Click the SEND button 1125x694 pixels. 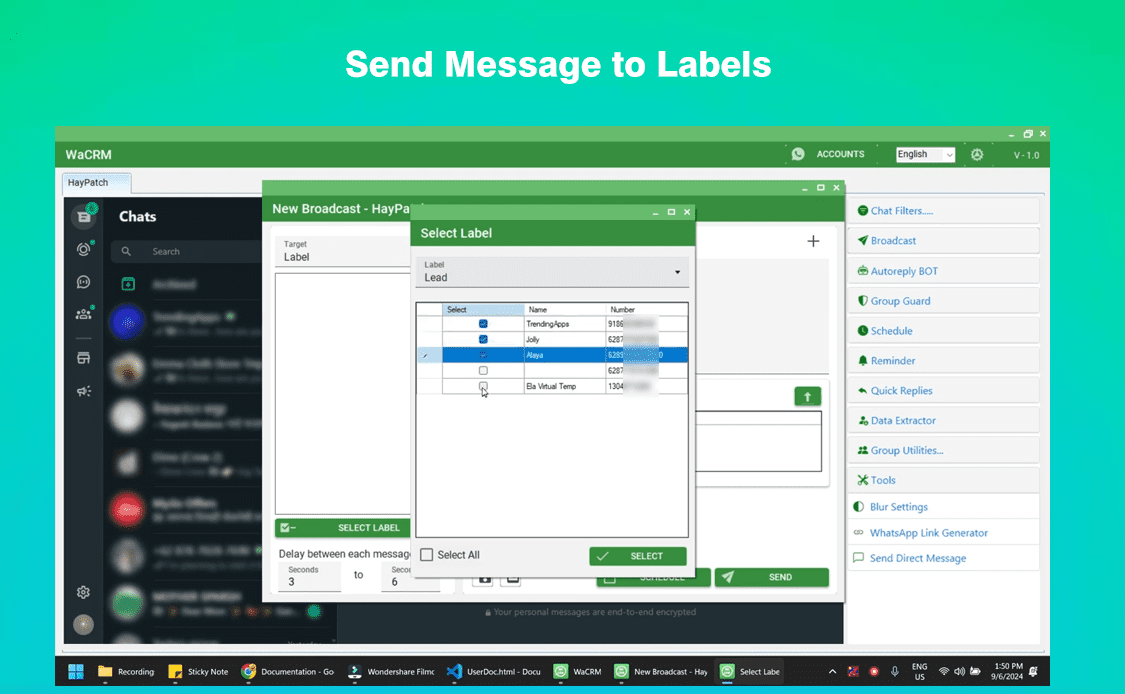tap(771, 577)
